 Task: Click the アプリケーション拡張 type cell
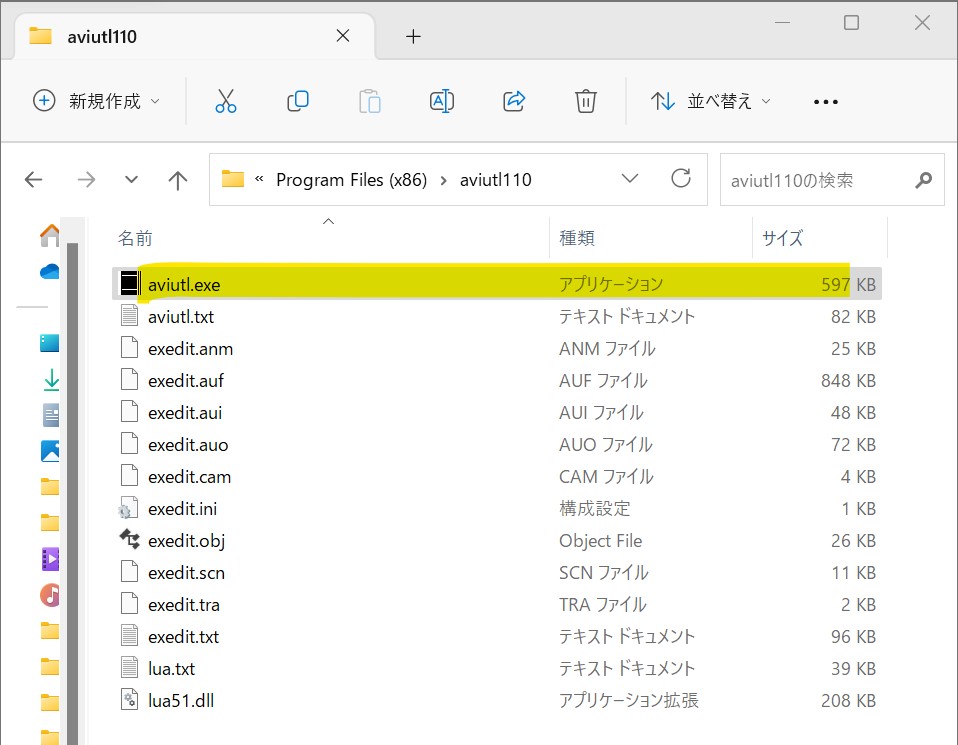(x=628, y=700)
